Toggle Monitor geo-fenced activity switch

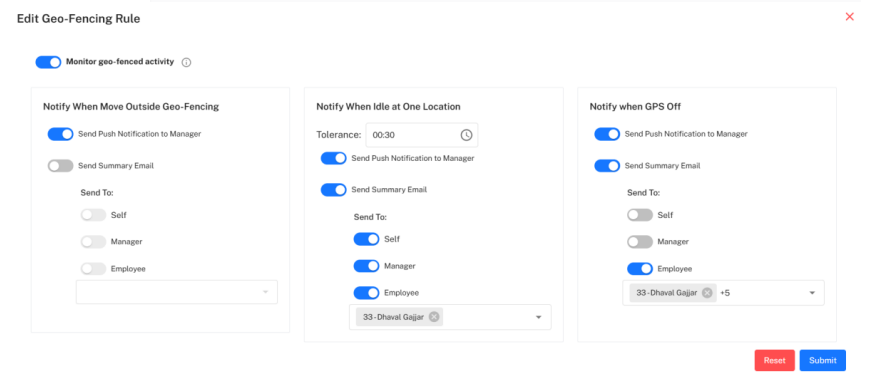coord(48,62)
